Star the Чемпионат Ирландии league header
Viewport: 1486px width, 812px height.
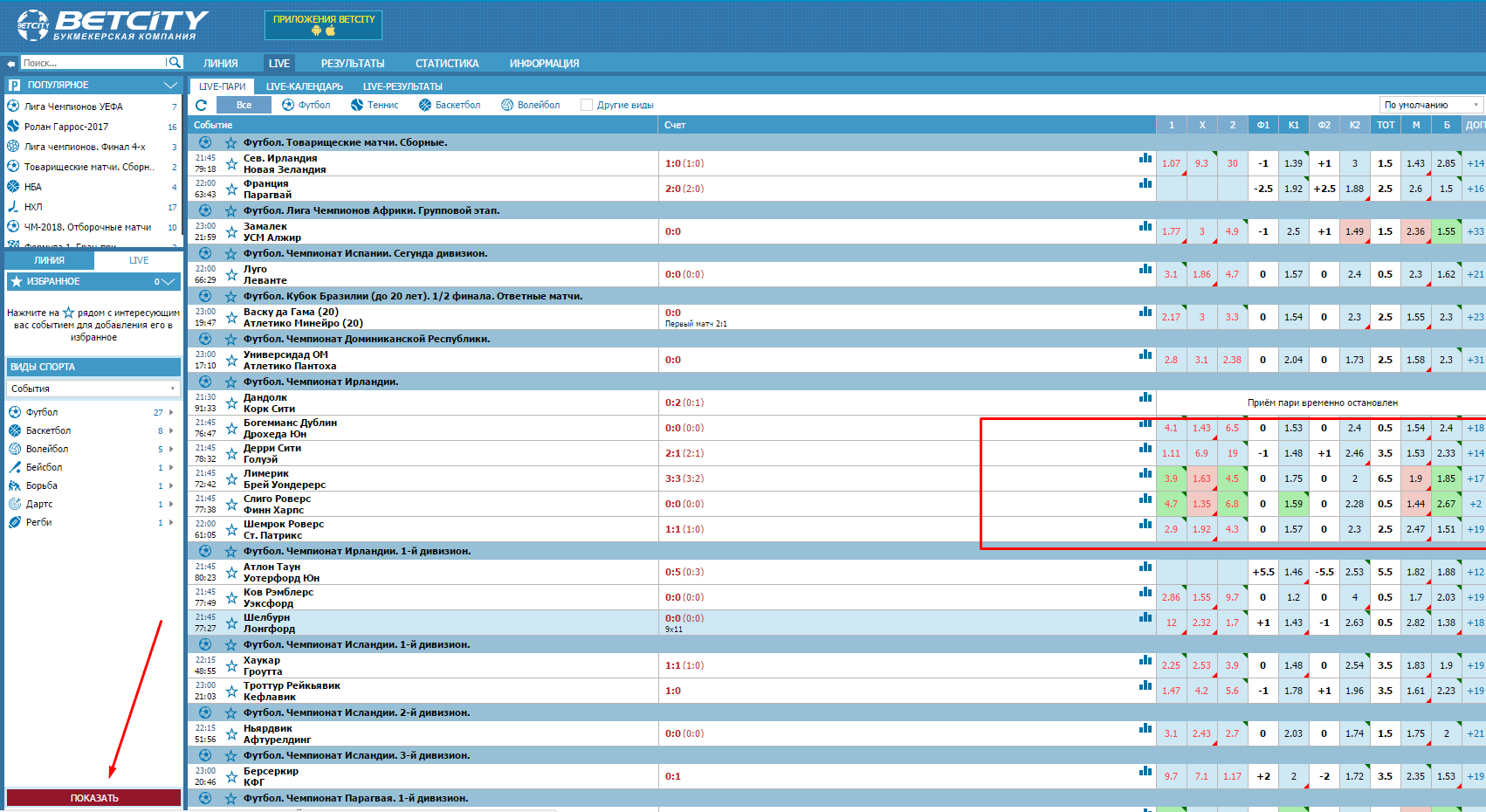pos(231,382)
